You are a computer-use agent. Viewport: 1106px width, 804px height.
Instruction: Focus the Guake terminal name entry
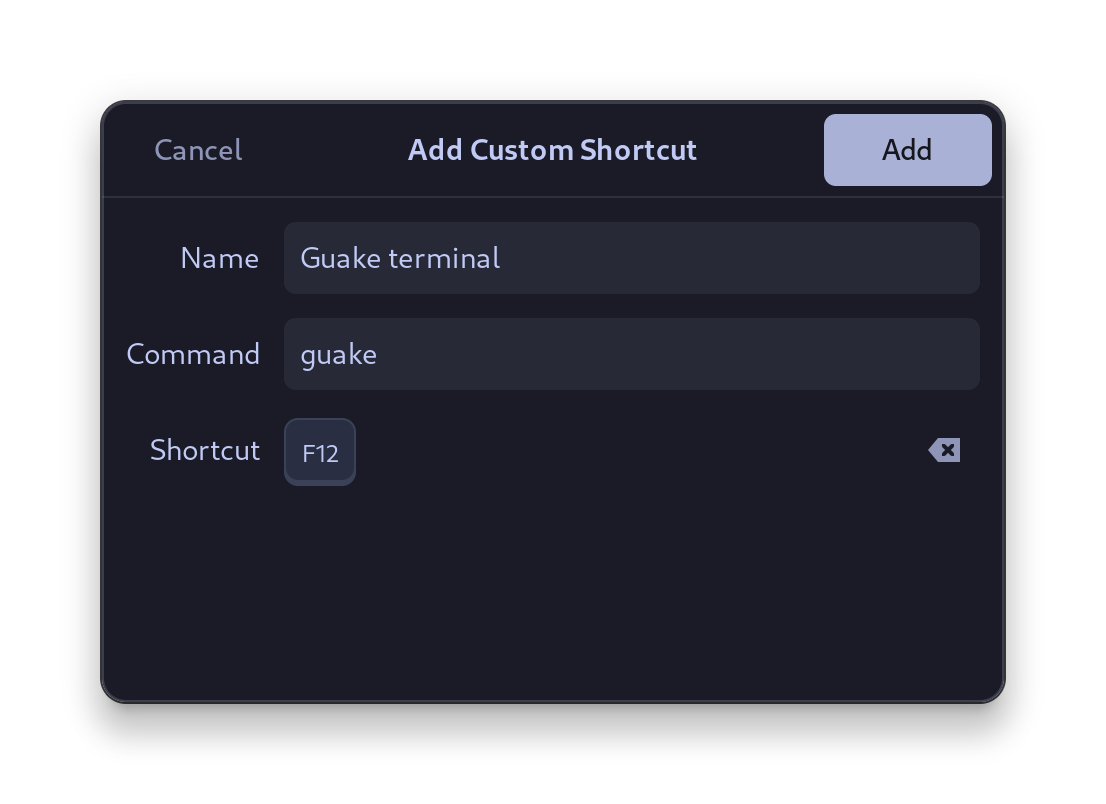pos(632,258)
